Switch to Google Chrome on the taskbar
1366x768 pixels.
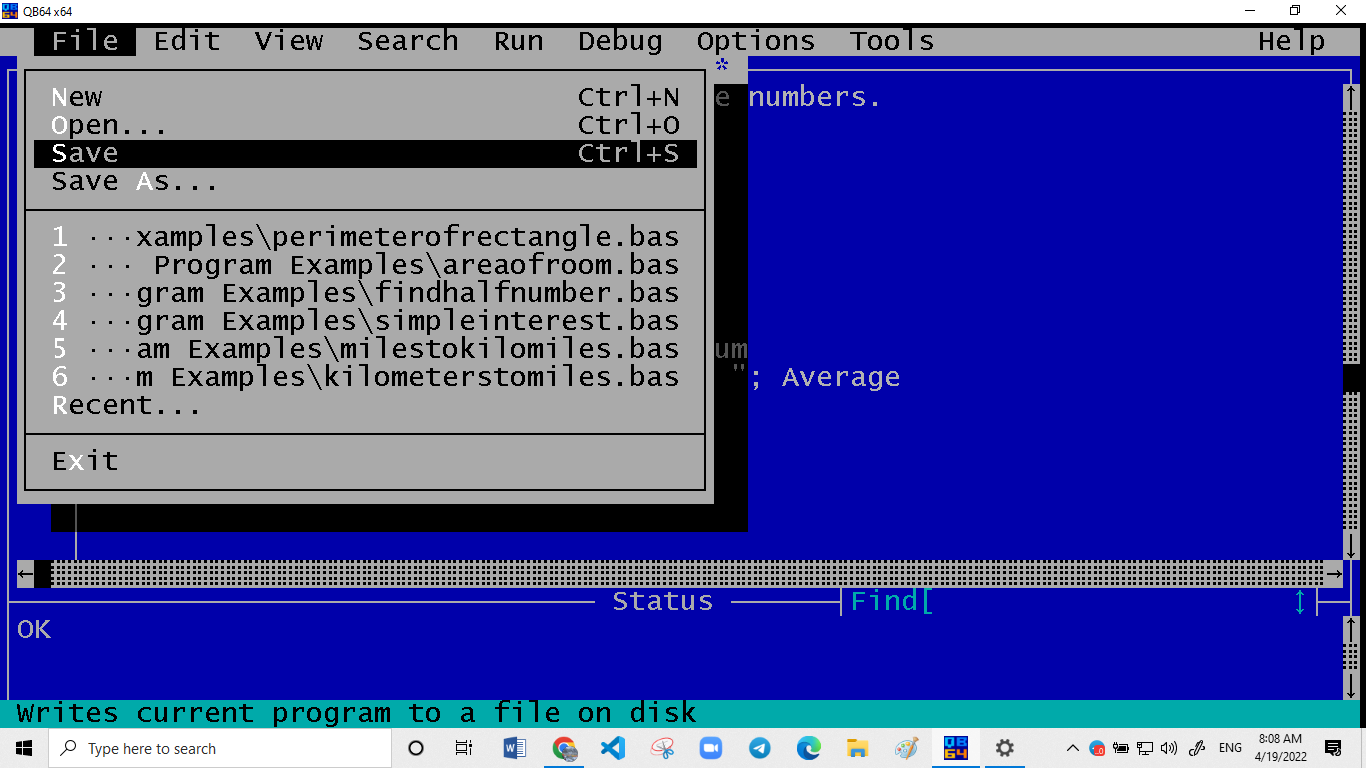[564, 748]
